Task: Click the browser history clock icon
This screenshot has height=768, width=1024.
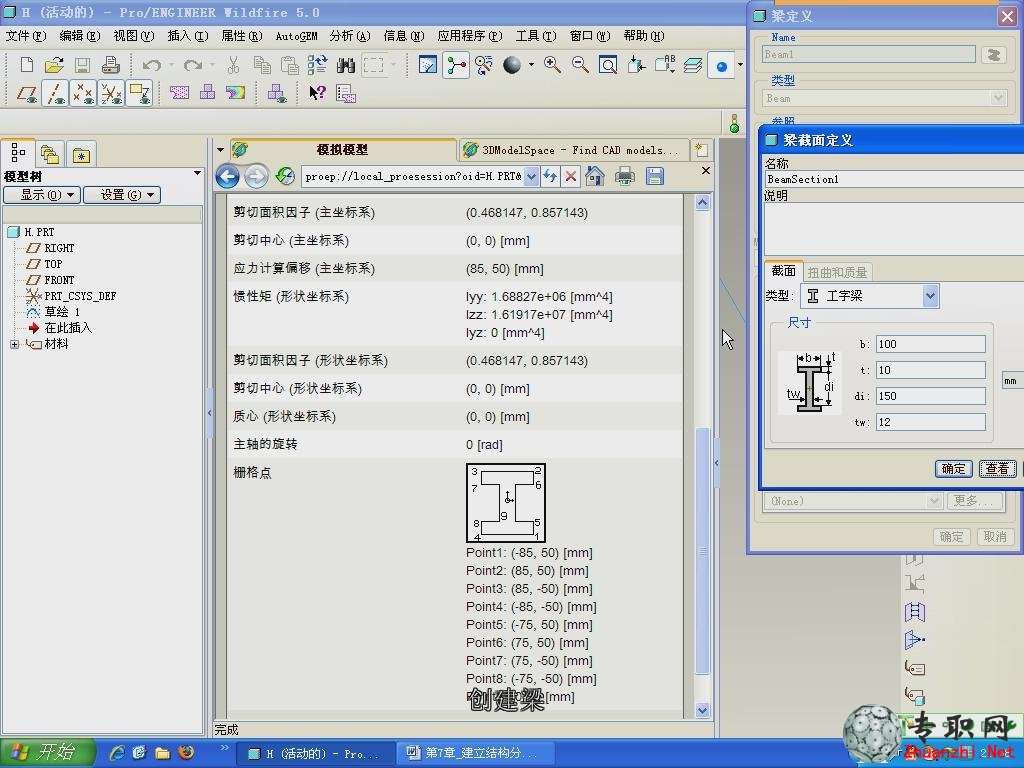Action: (x=285, y=176)
